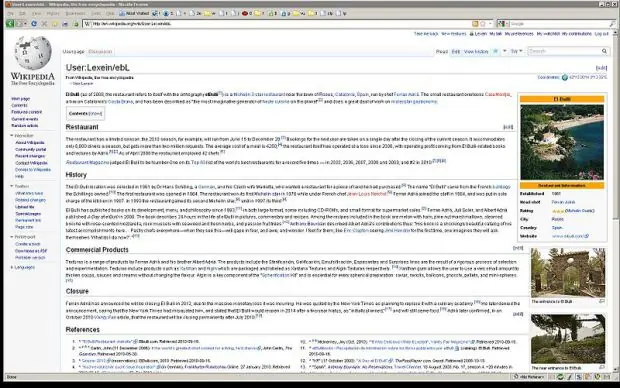Image resolution: width=620 pixels, height=388 pixels.
Task: Show the Contents table via [show]
Action: click(95, 114)
